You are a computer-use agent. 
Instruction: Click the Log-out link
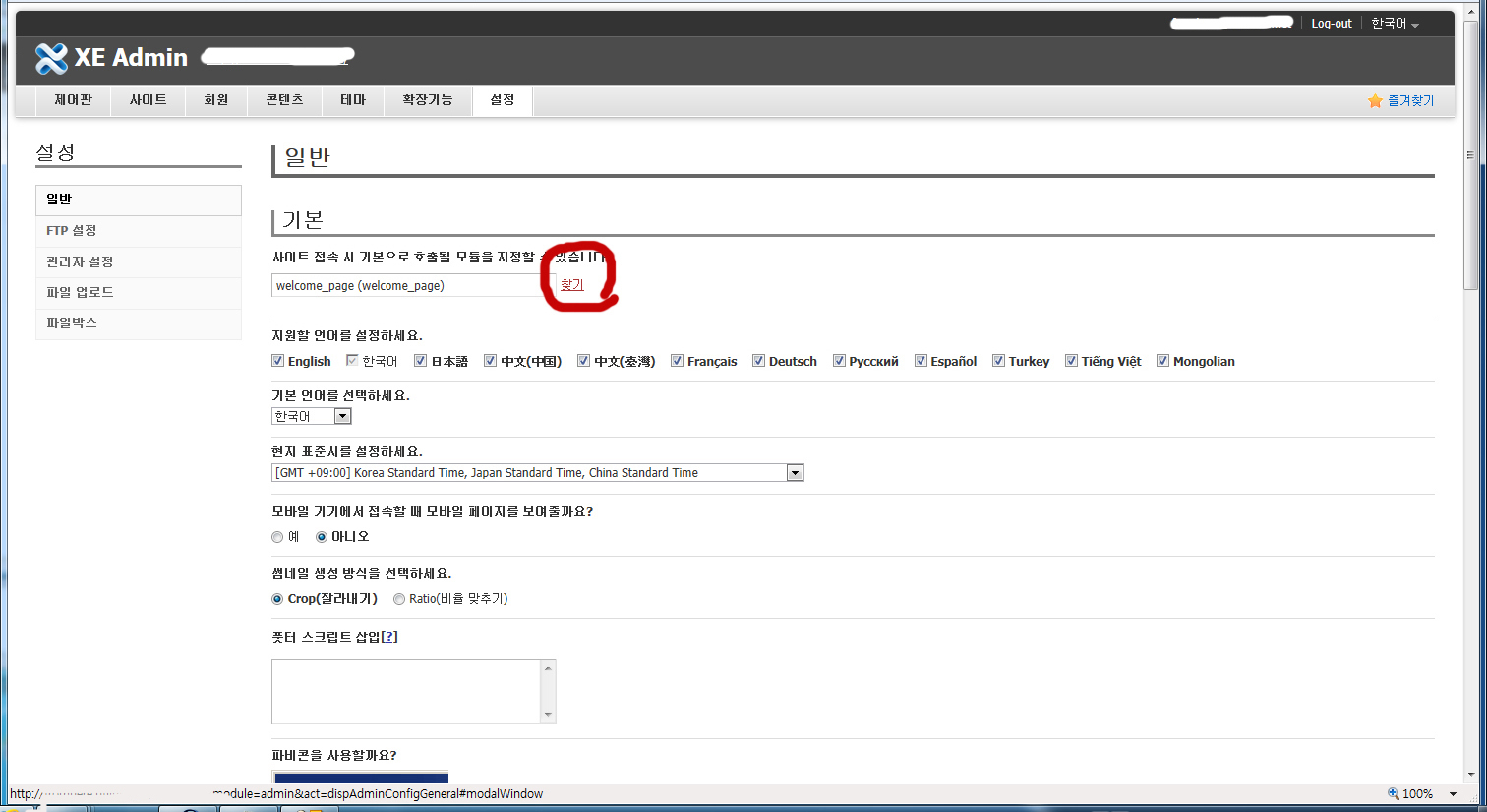(1331, 24)
